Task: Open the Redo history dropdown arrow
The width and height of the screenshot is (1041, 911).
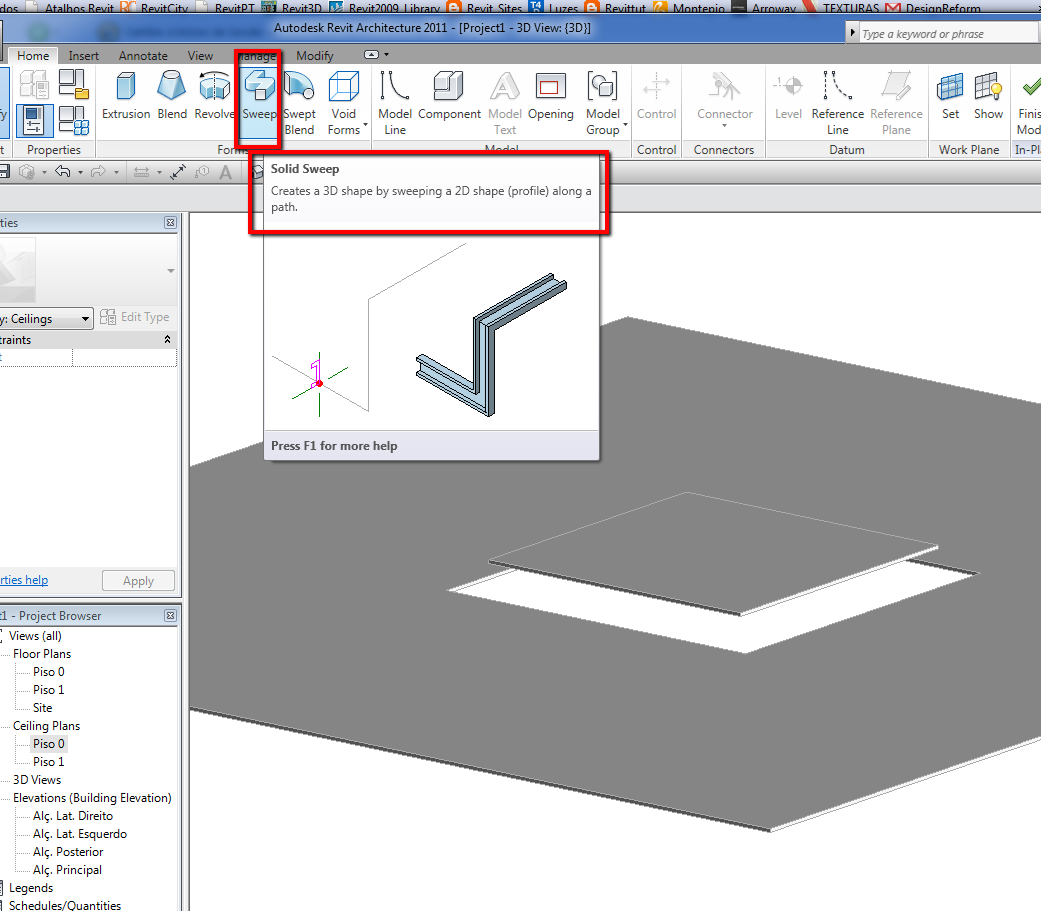Action: pos(116,173)
